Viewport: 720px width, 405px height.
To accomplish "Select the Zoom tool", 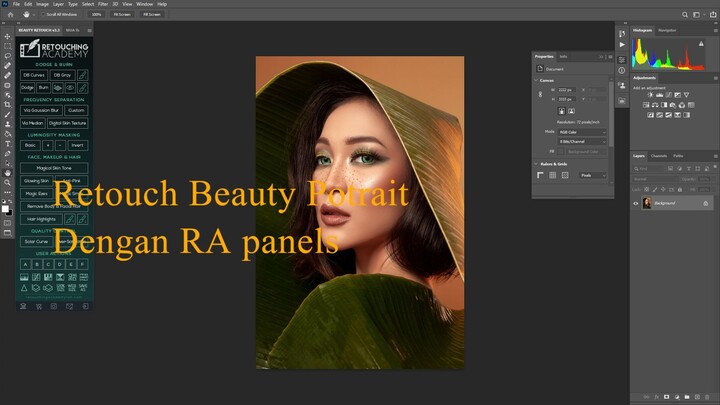I will click(x=7, y=183).
